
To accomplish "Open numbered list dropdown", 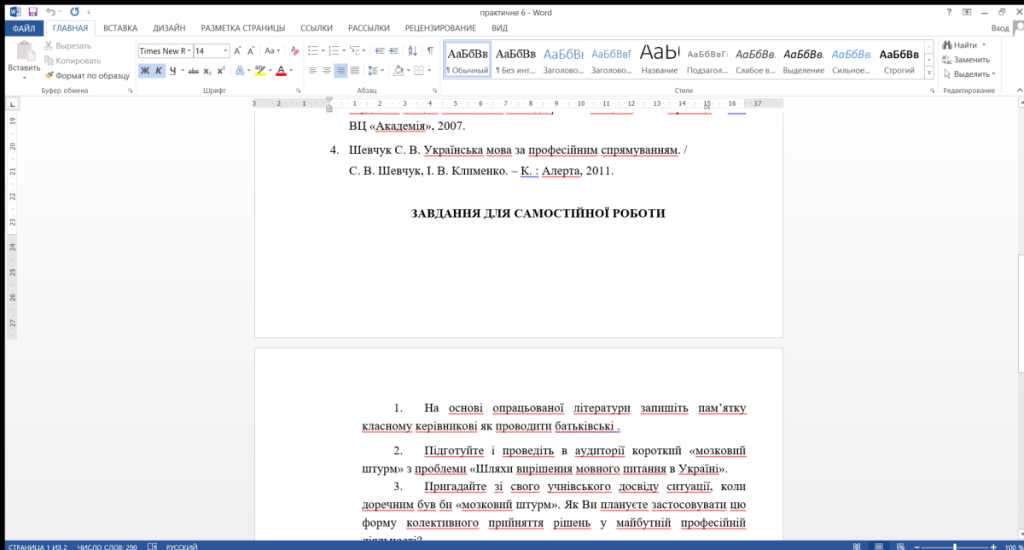I will 344,51.
